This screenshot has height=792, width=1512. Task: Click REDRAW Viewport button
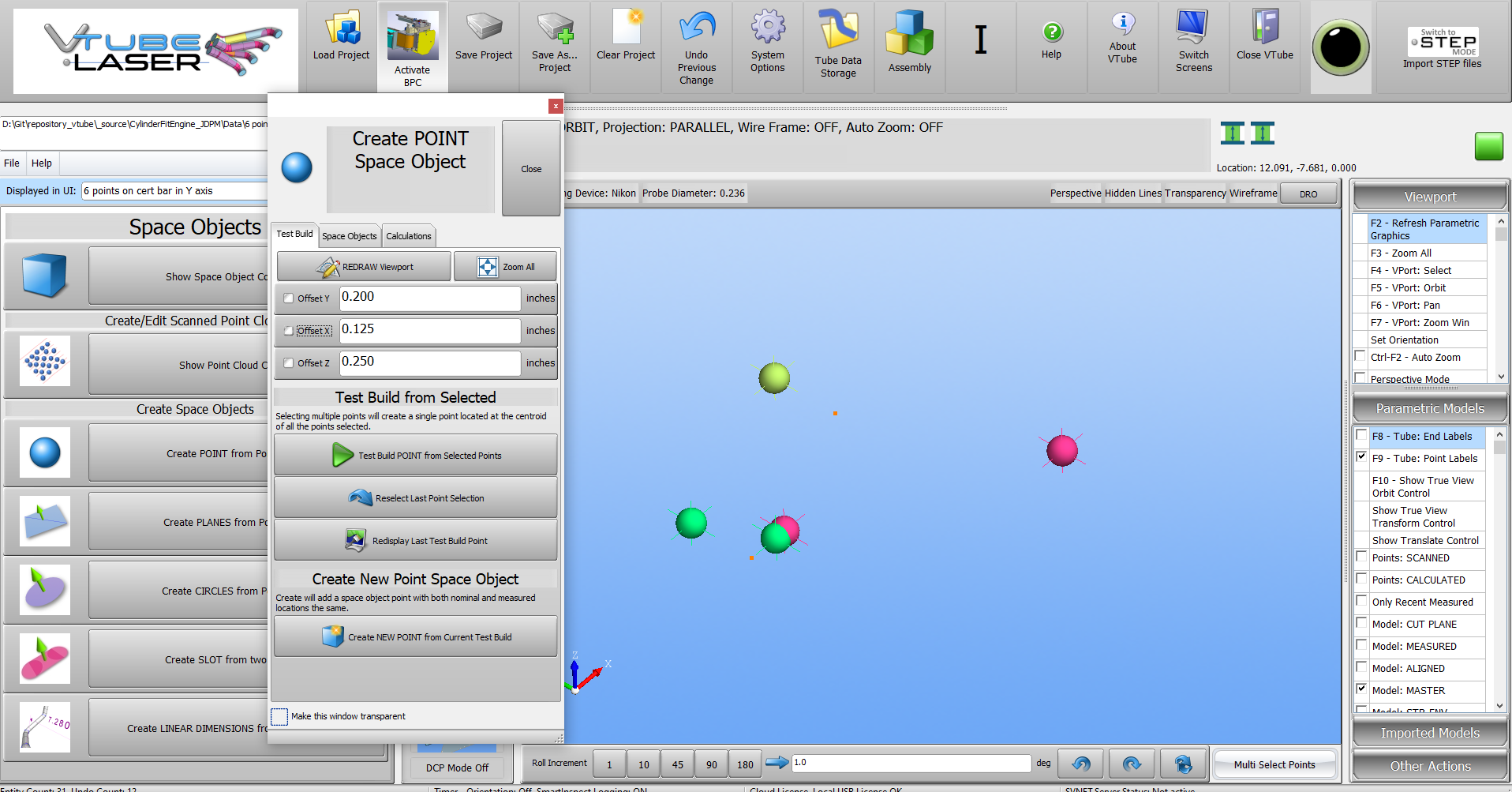point(364,267)
